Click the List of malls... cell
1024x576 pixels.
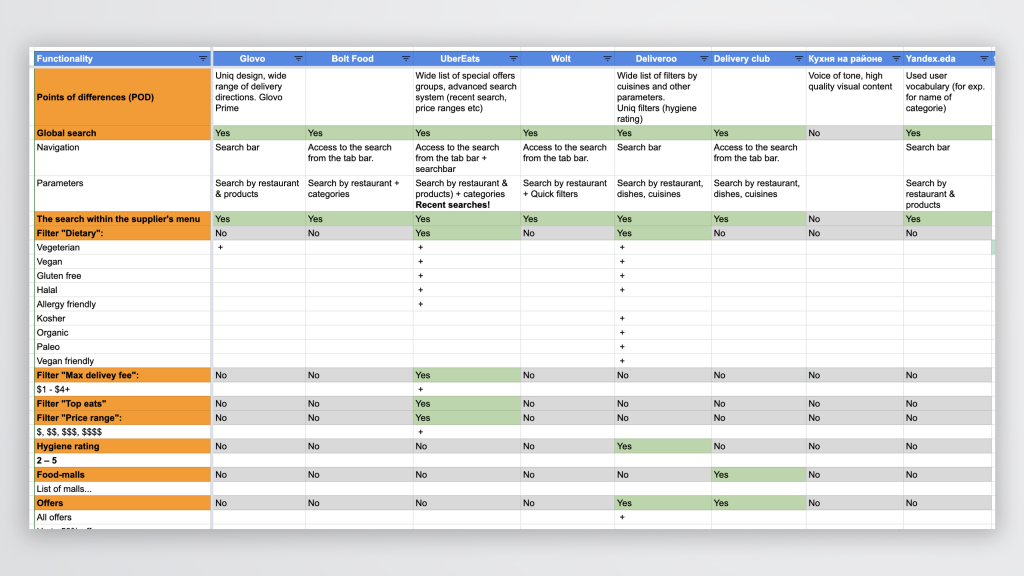(122, 488)
